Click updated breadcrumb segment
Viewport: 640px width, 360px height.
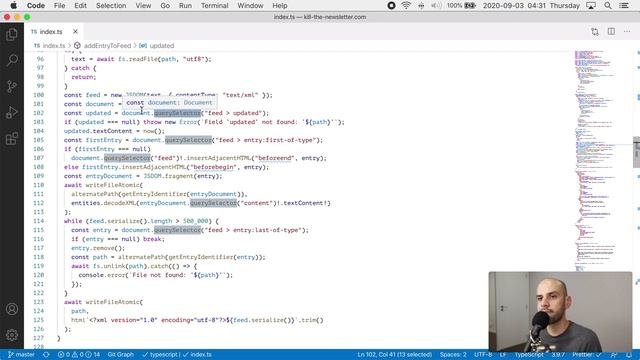(157, 46)
